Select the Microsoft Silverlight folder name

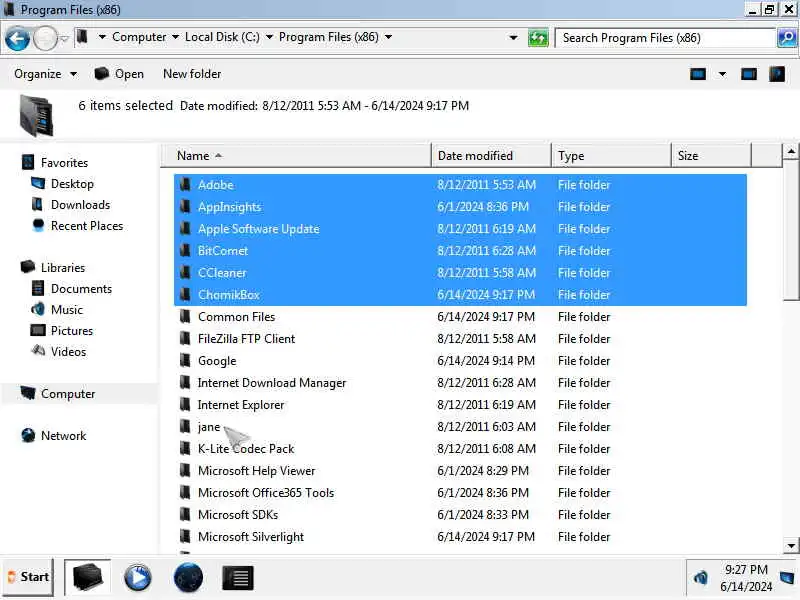pyautogui.click(x=251, y=537)
